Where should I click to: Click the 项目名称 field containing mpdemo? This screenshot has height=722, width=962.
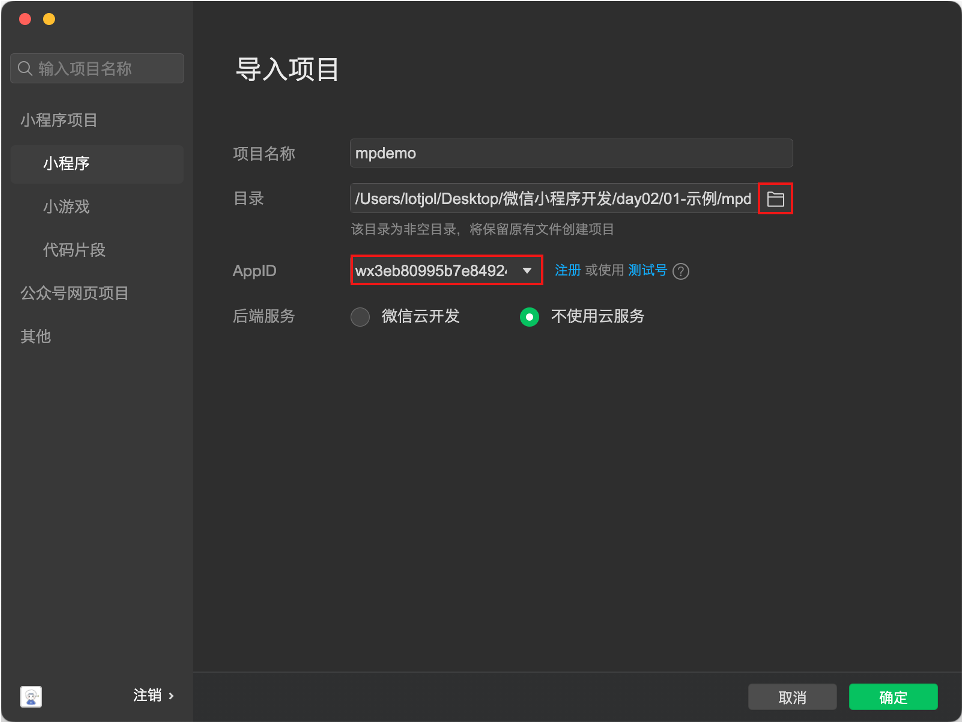tap(571, 153)
